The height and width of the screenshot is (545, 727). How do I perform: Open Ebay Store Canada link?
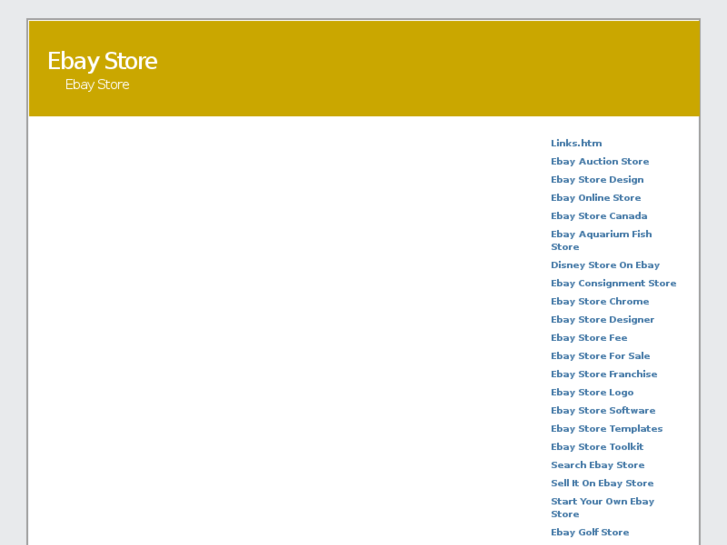click(x=599, y=216)
